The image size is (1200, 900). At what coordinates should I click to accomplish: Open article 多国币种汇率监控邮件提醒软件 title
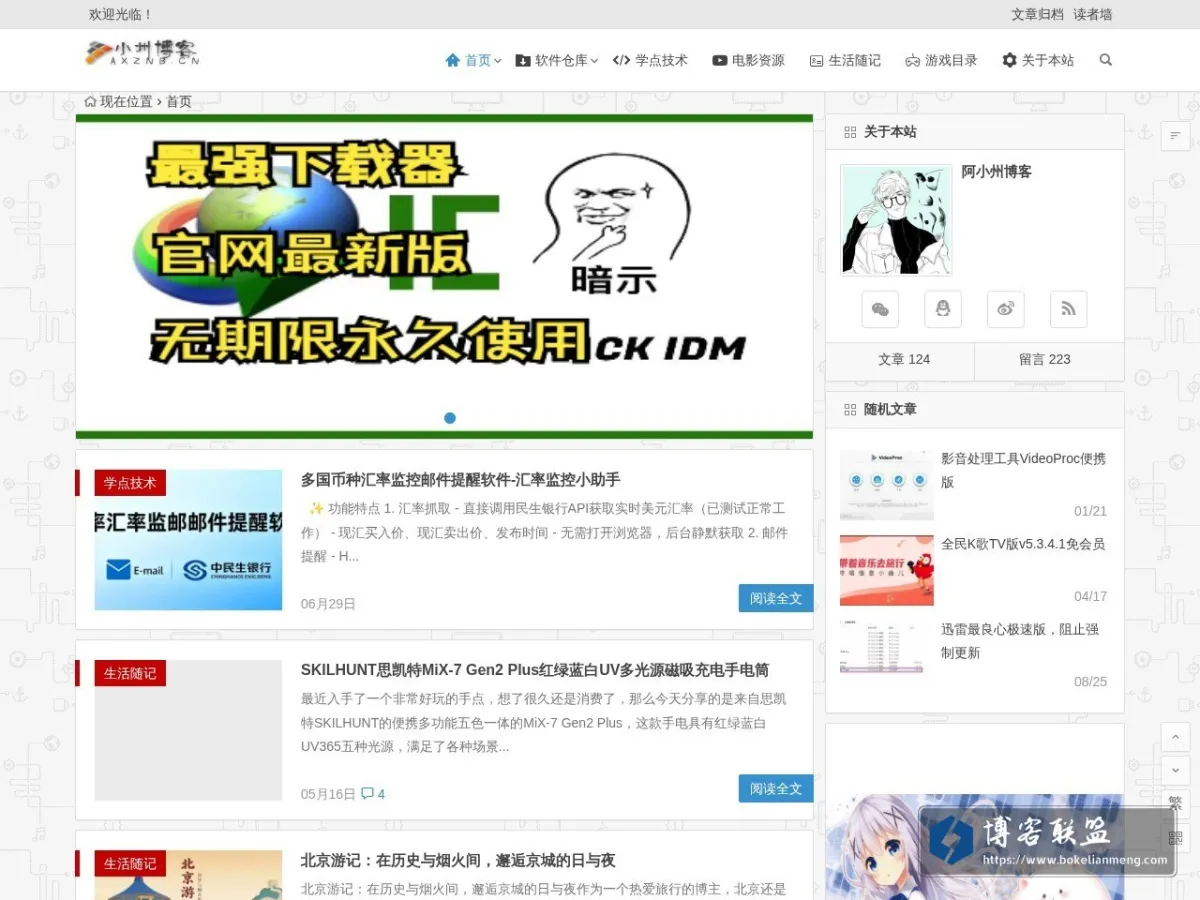click(x=461, y=480)
